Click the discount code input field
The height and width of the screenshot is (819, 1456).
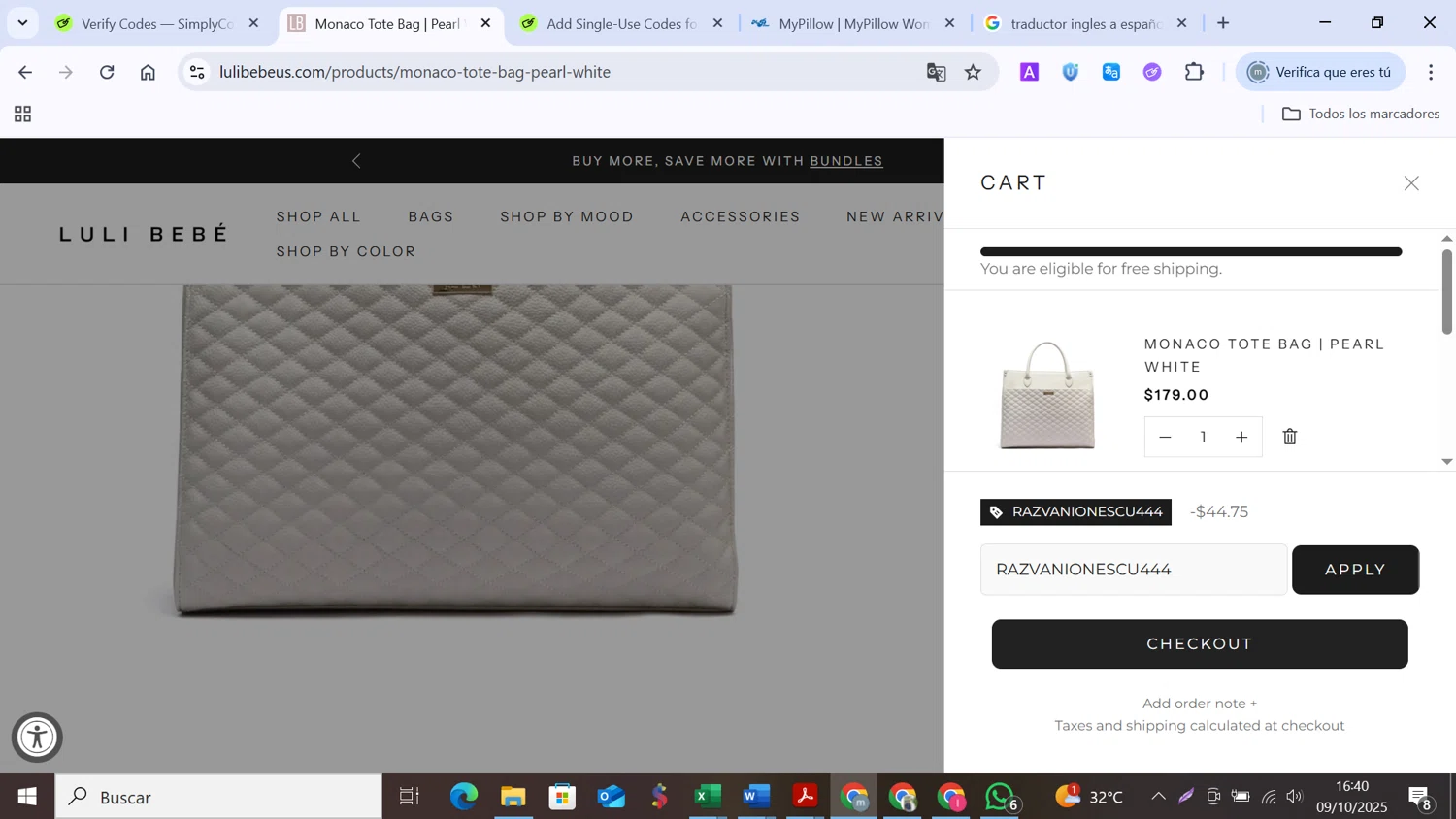click(1134, 570)
